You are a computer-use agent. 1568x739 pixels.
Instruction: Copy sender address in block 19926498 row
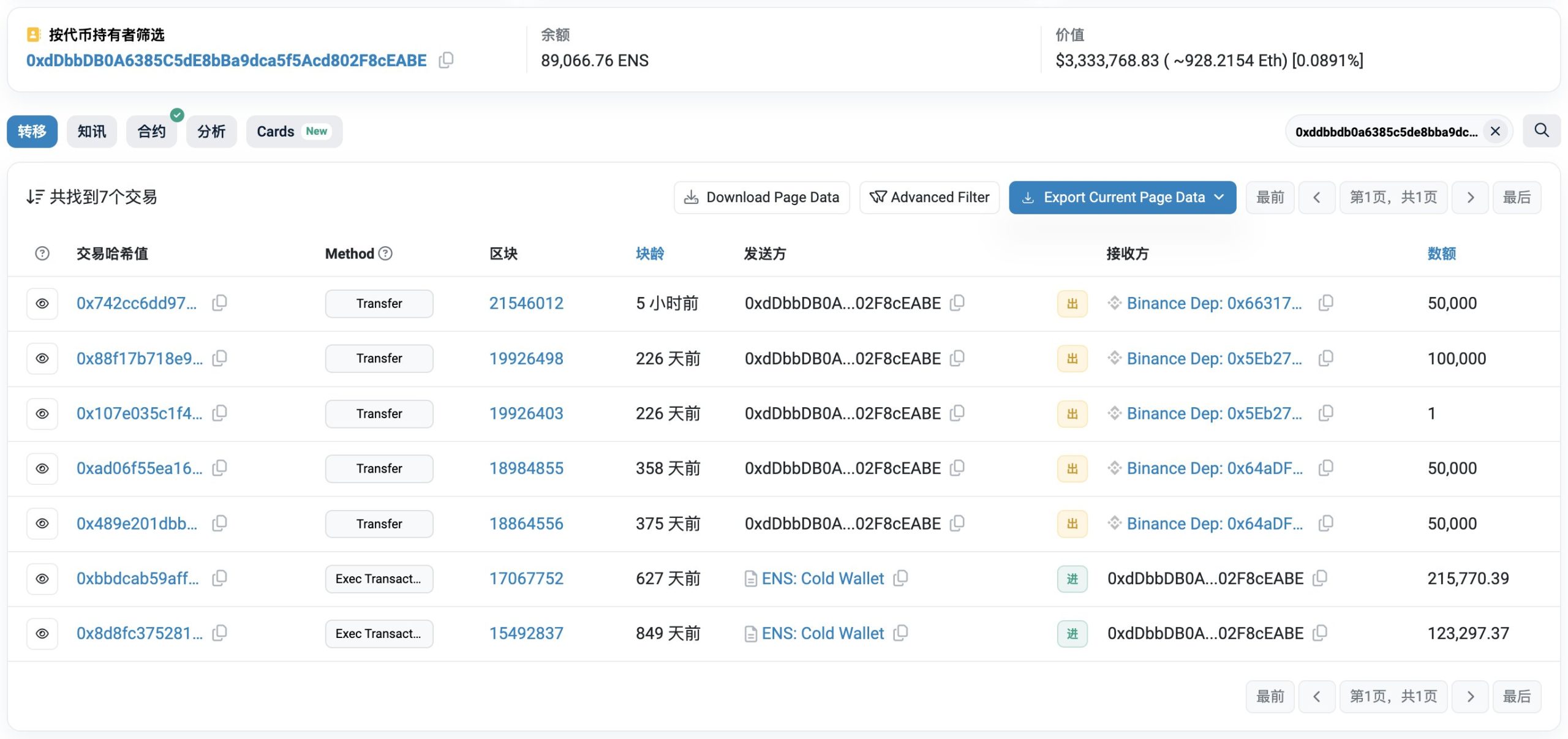coord(957,358)
